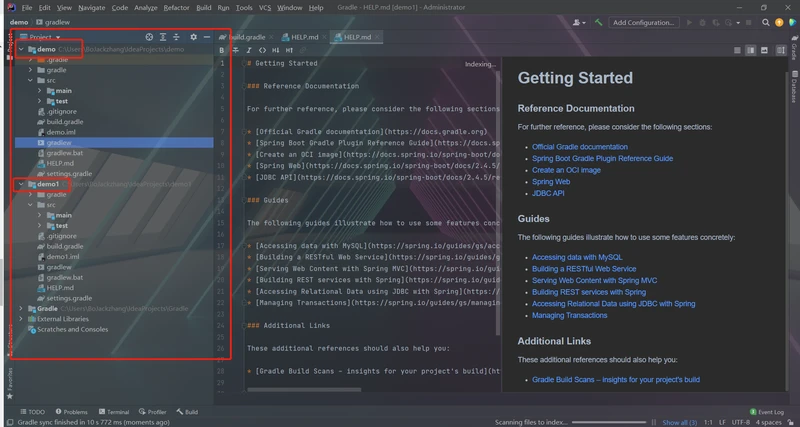Click the locate/select opened file icon
The image size is (800, 427).
[x=147, y=37]
